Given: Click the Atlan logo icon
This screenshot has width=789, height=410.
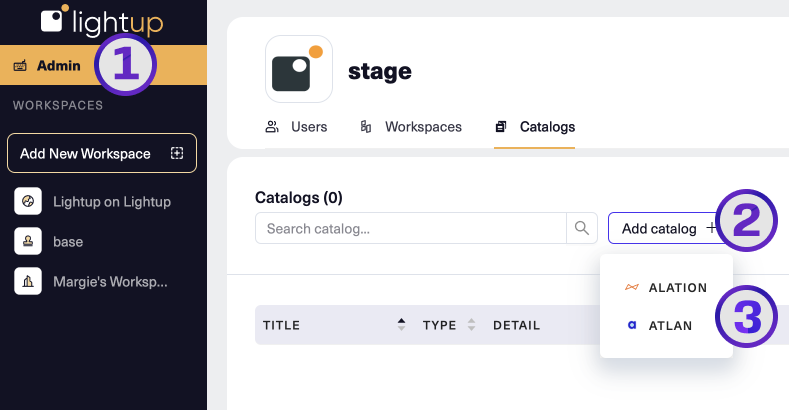Looking at the screenshot, I should (632, 325).
